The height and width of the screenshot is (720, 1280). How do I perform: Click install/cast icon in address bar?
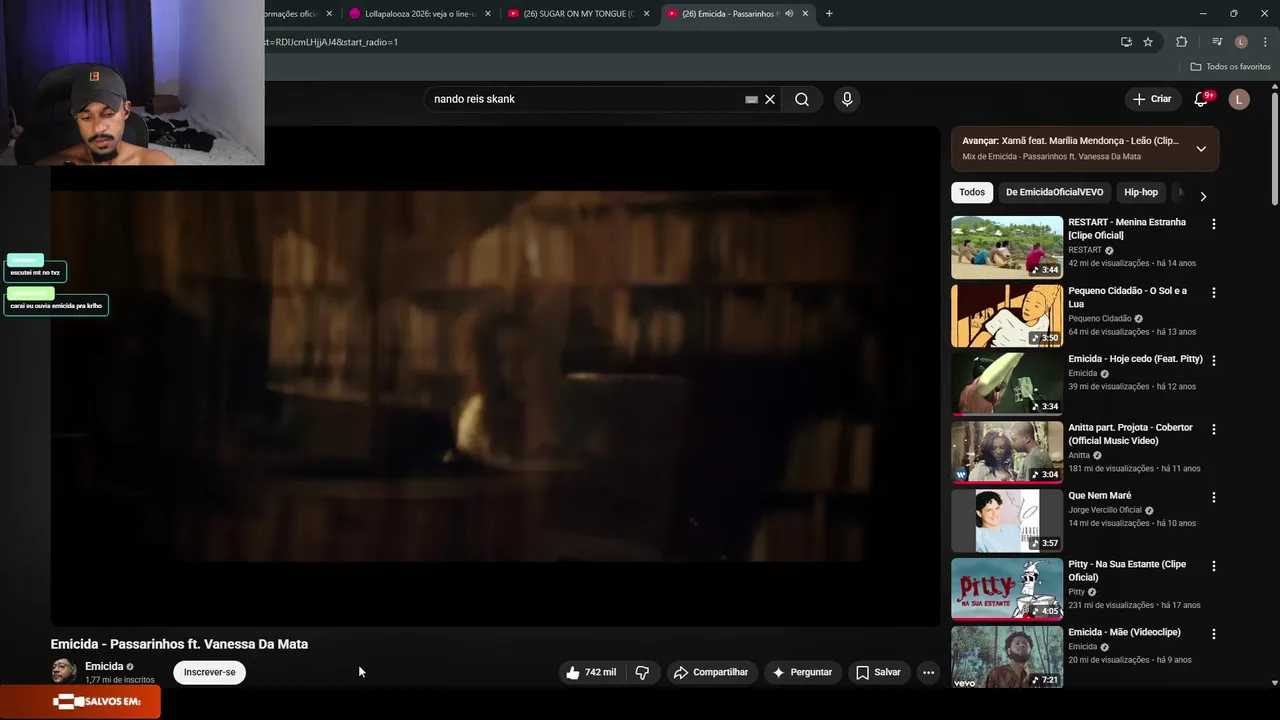[1126, 42]
